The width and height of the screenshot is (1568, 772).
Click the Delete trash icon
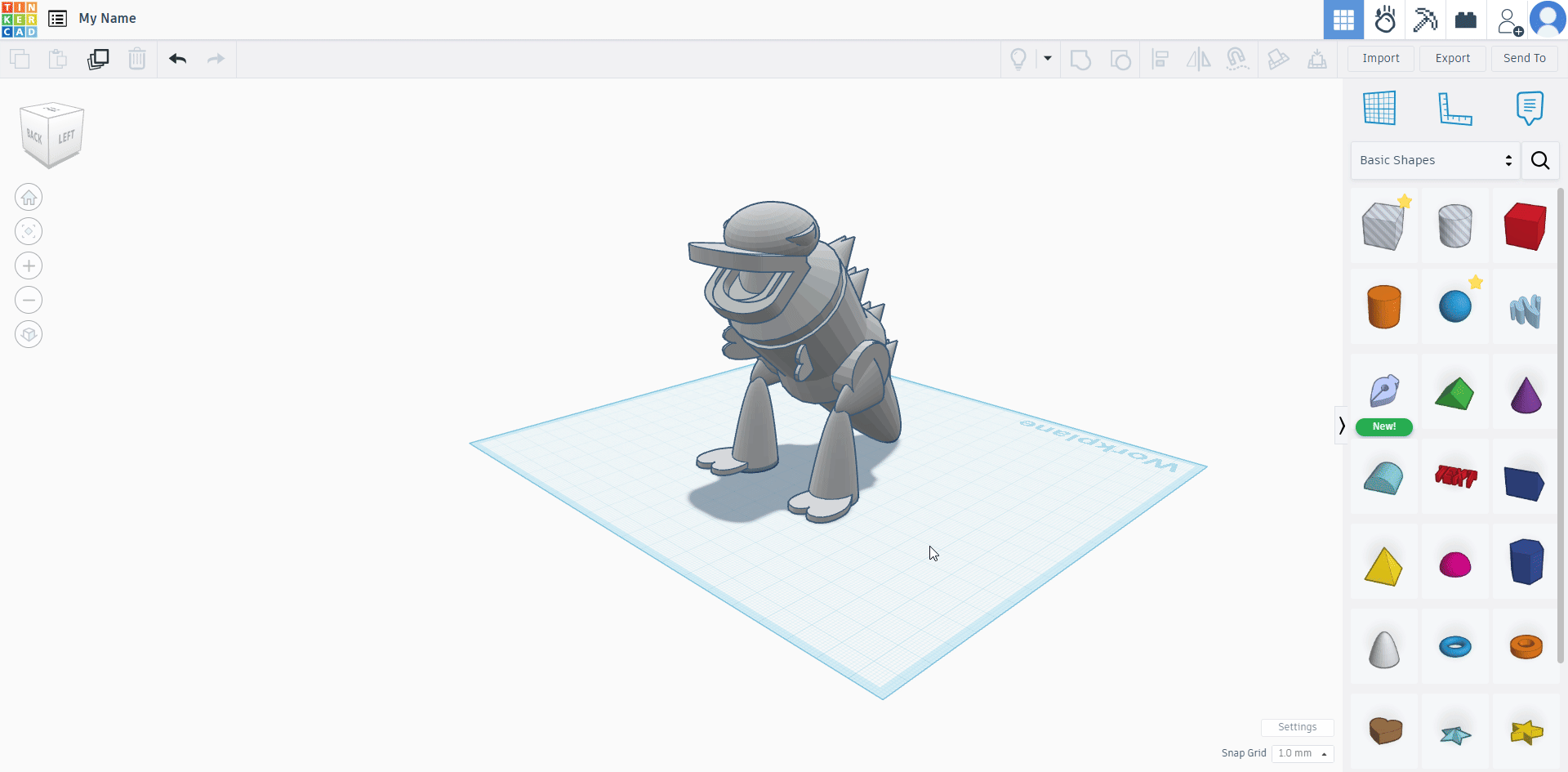[x=137, y=59]
